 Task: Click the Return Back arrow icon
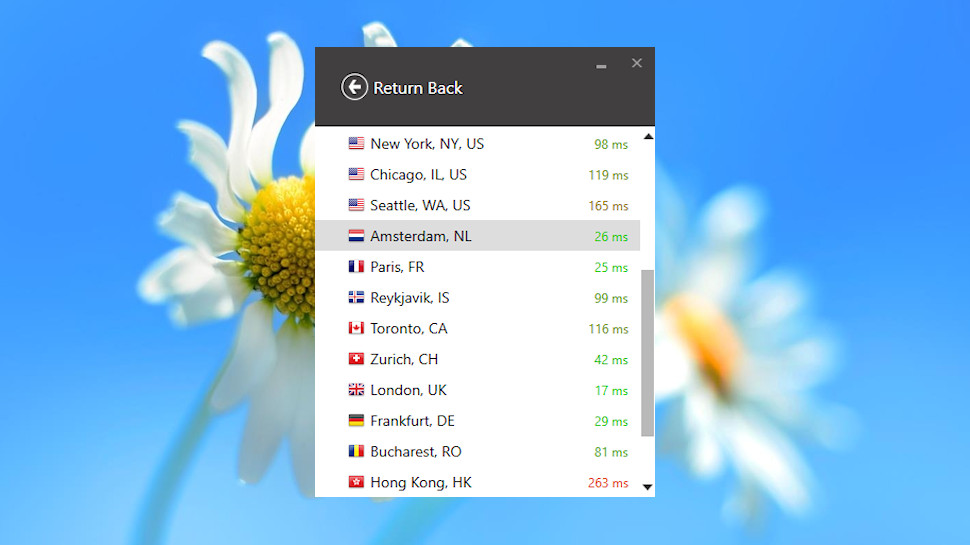(354, 87)
